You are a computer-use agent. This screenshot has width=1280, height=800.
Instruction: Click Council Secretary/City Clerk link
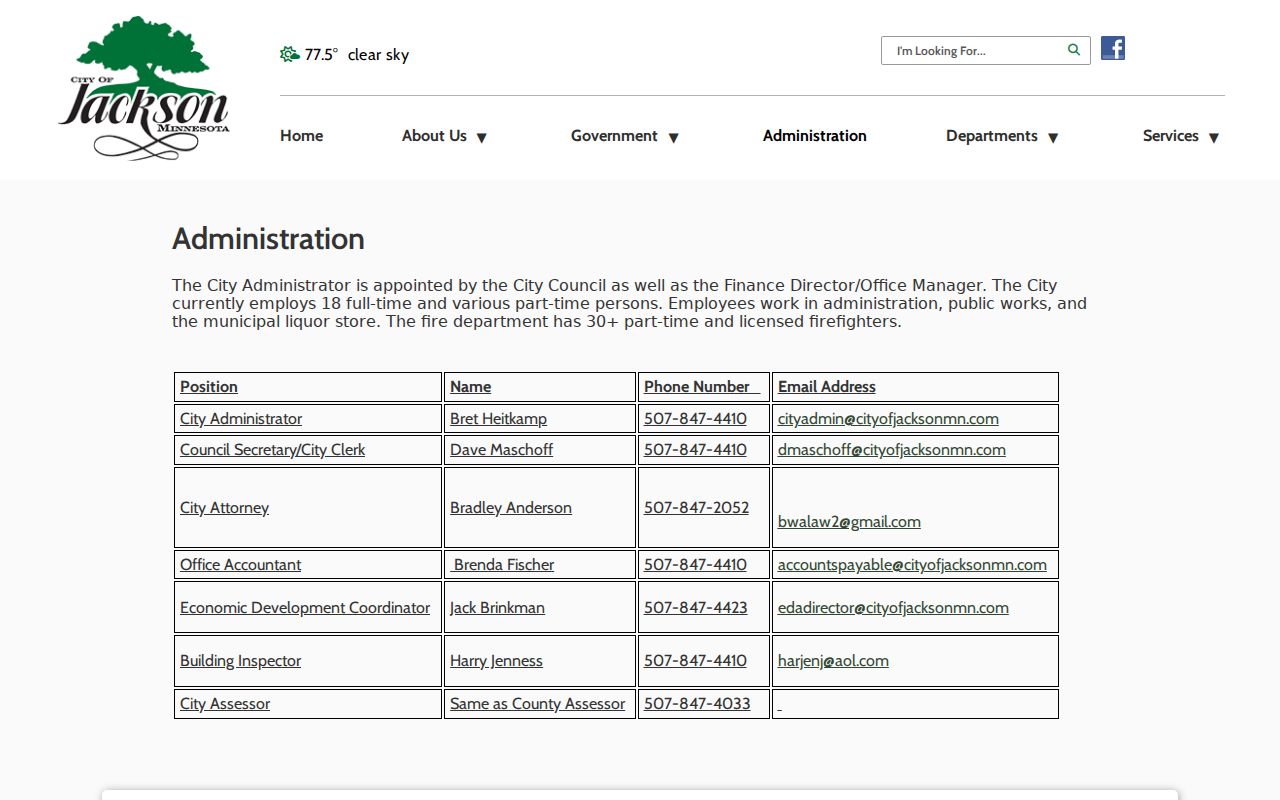click(x=272, y=450)
